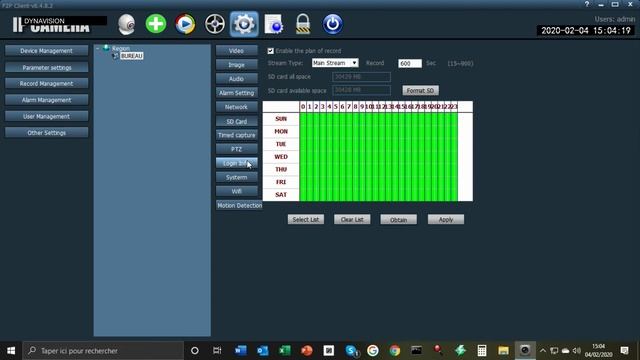Open the camera live view icon
Screen dimensions: 640x360
coord(127,24)
